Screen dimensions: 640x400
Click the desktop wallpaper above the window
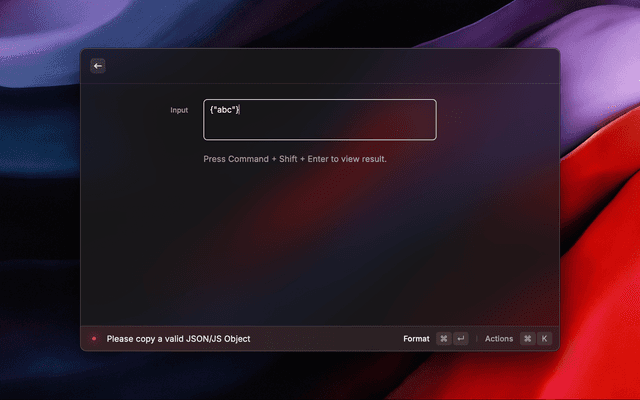tap(320, 22)
